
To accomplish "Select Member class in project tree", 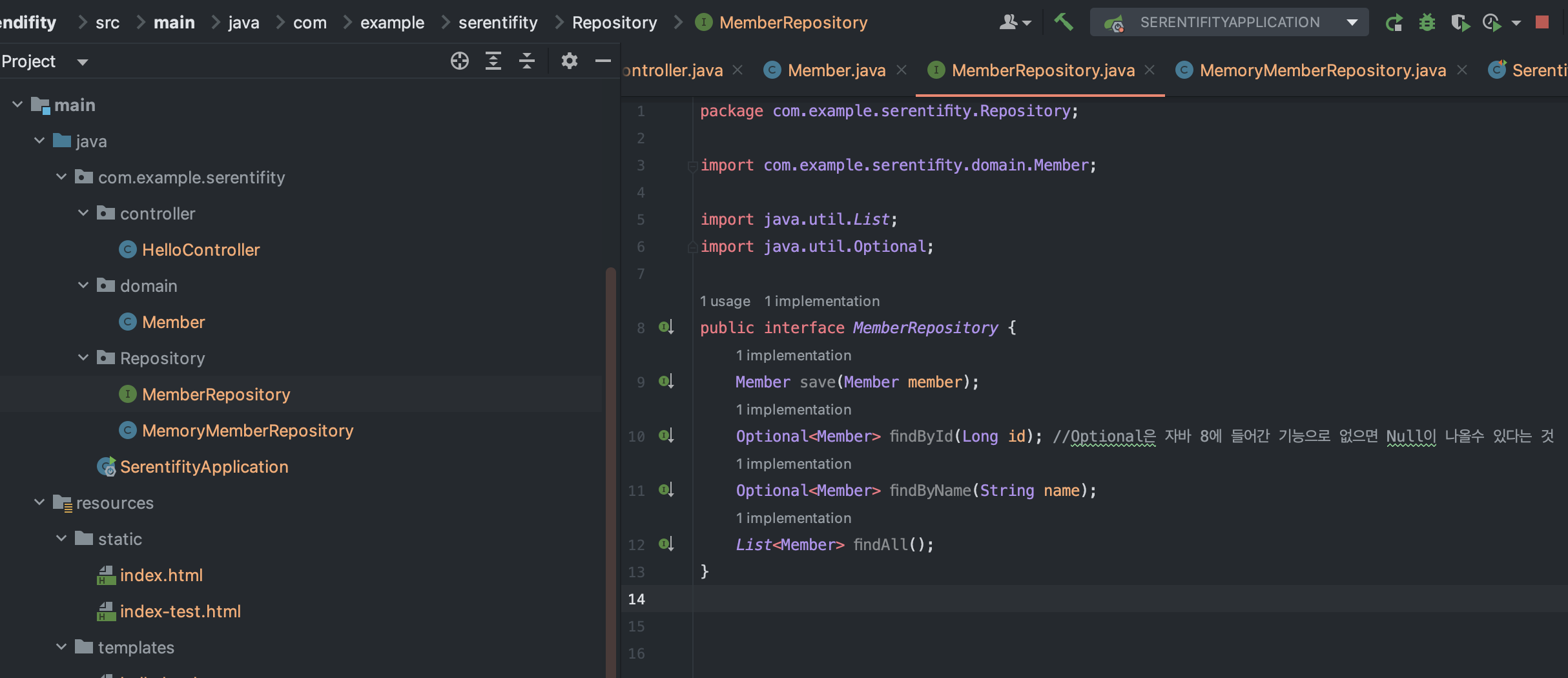I will (173, 322).
